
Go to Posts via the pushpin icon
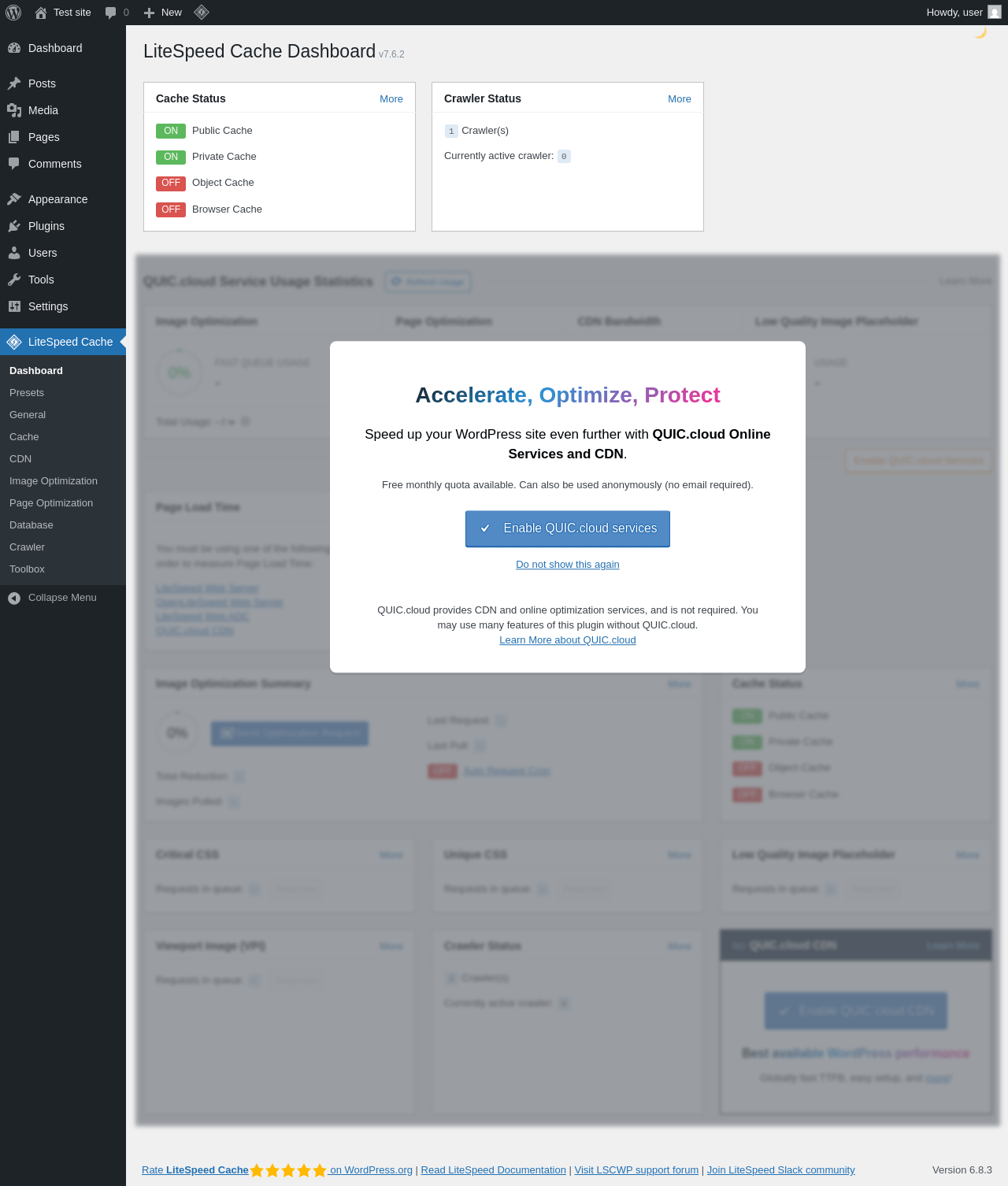pos(14,83)
